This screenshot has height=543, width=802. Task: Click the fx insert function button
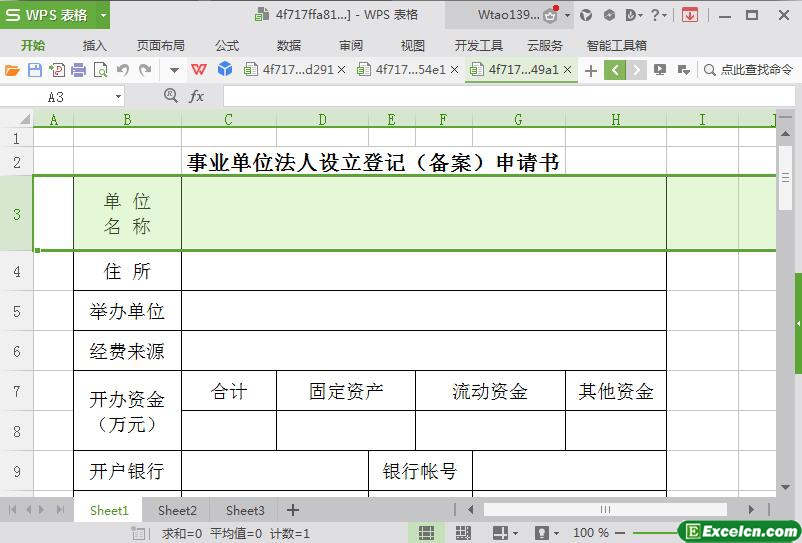197,96
